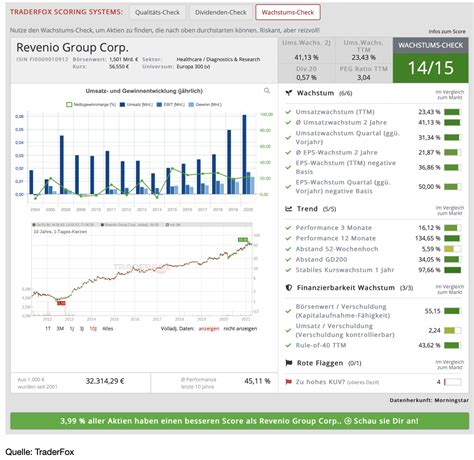The width and height of the screenshot is (474, 460).
Task: Click checkmark next to Umsatzwachstum Quartal
Action: click(x=288, y=137)
